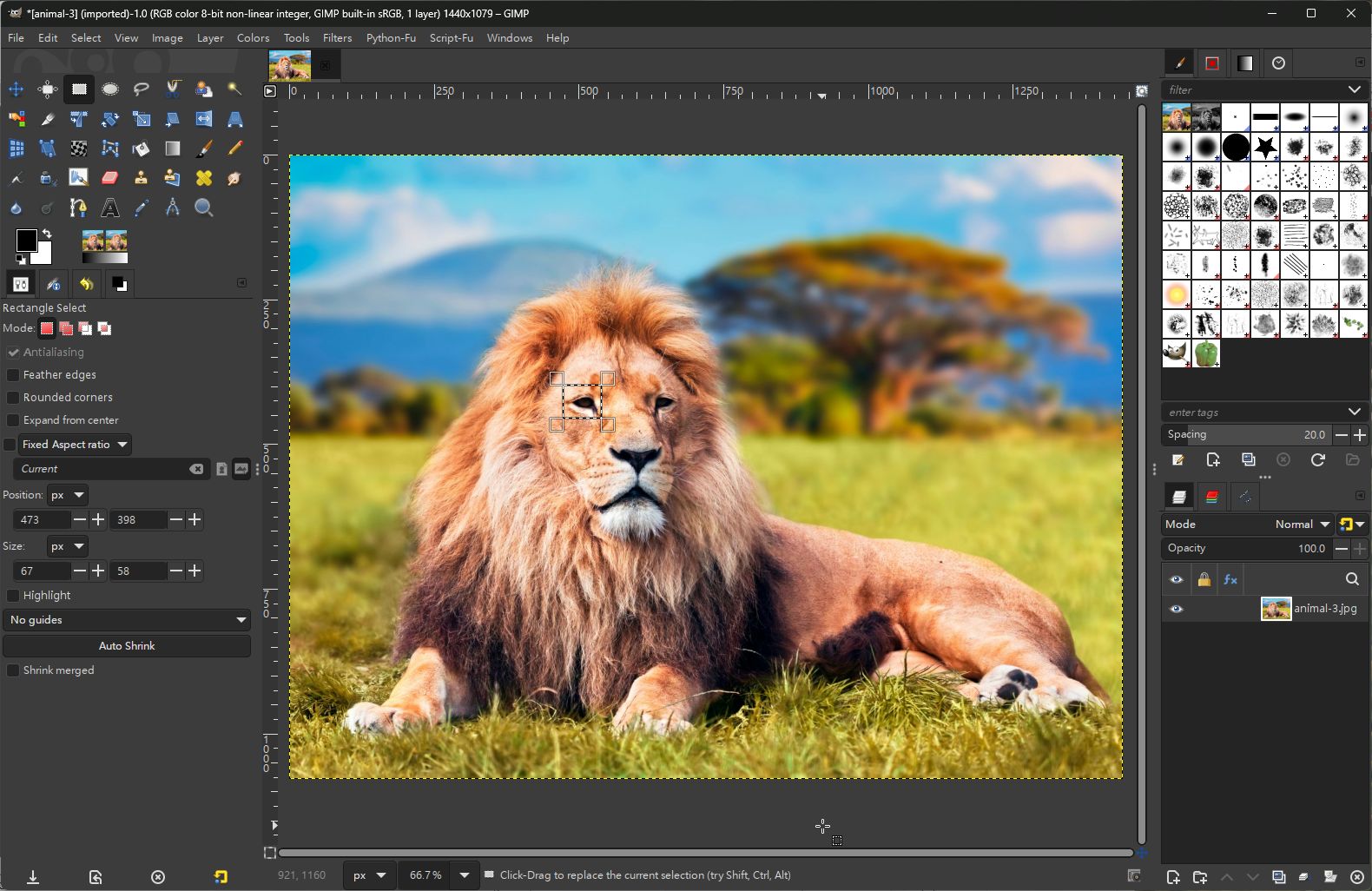Open the Fixed Aspect ratio dropdown
This screenshot has height=891, width=1372.
[75, 444]
